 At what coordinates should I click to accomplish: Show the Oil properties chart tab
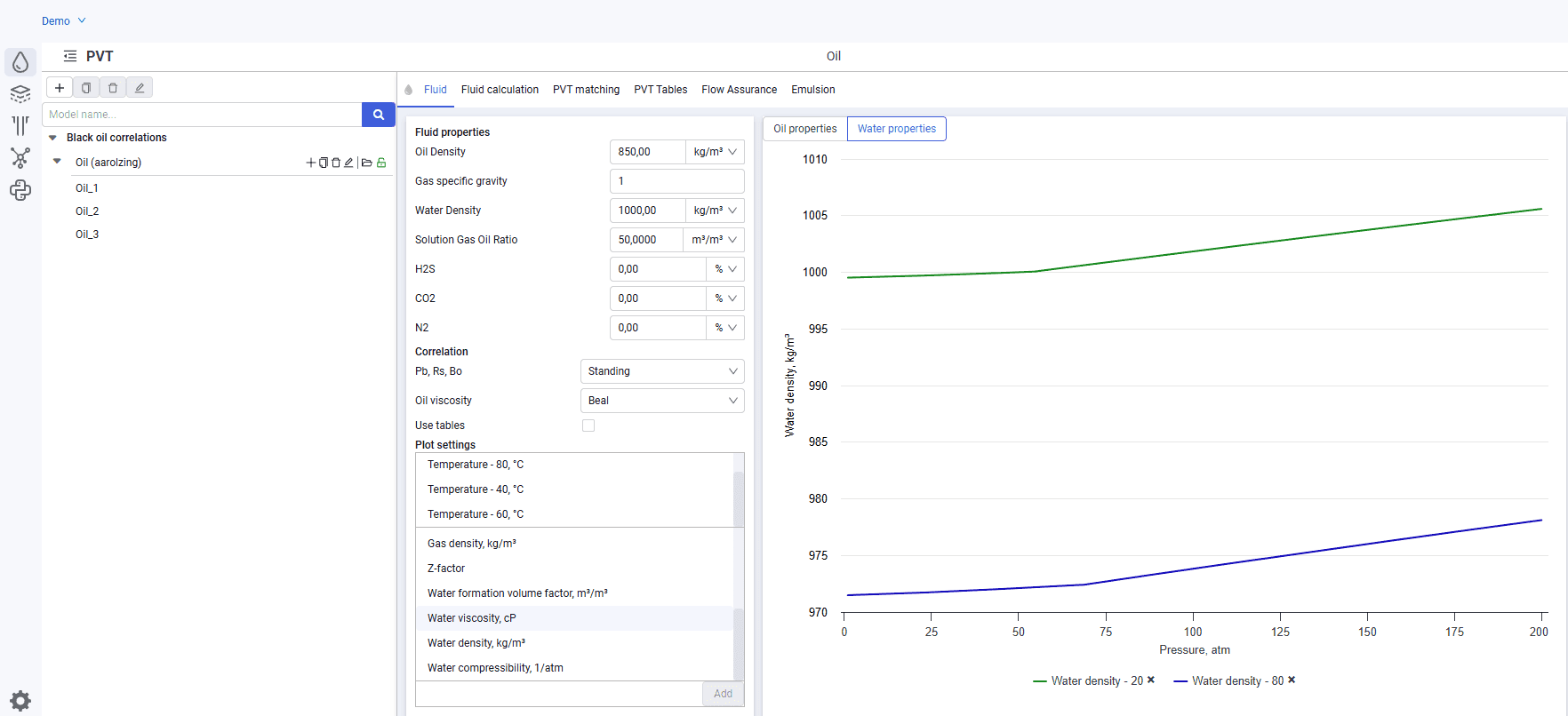click(805, 129)
